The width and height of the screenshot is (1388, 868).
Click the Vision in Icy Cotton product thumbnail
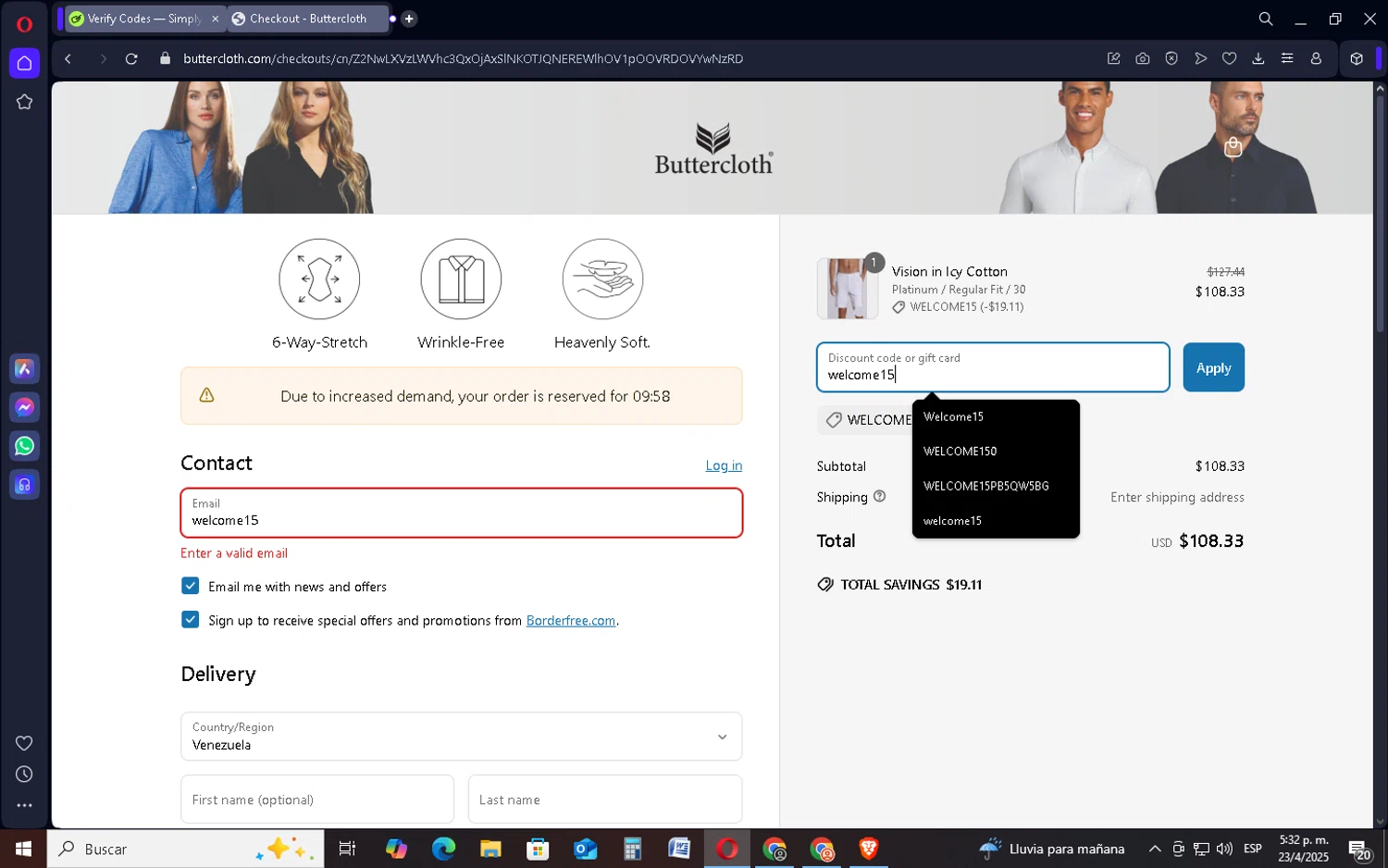[x=847, y=289]
